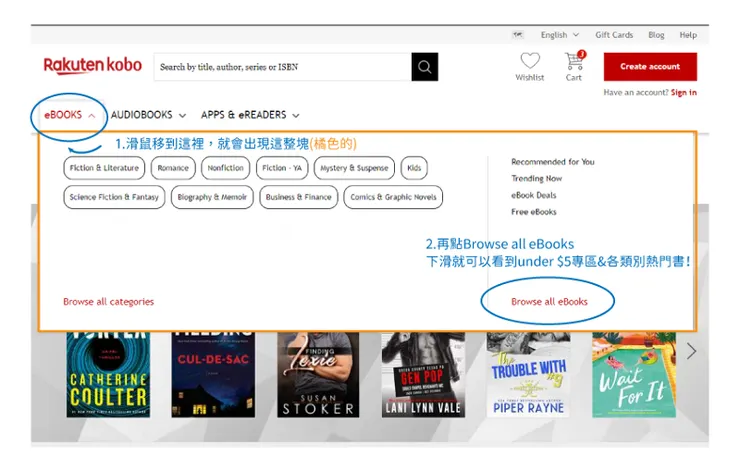Click Browse all categories link
The height and width of the screenshot is (472, 740).
tap(109, 302)
